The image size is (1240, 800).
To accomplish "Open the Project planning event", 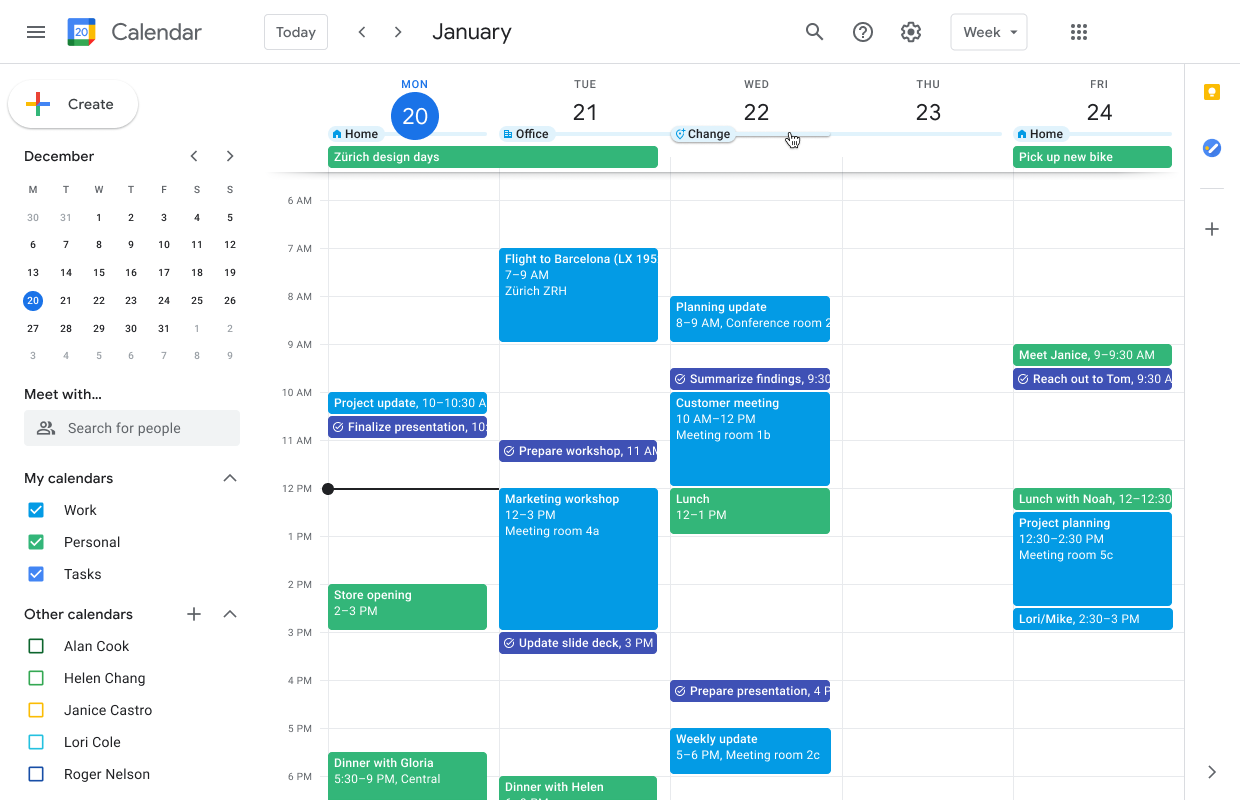I will tap(1092, 559).
